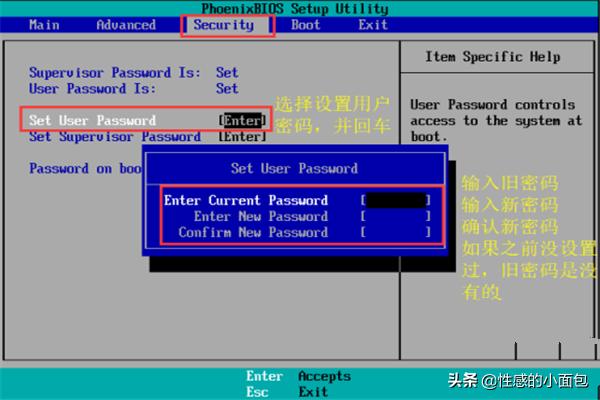Click the User Password Is status line
This screenshot has height=400, width=600.
pyautogui.click(x=133, y=88)
